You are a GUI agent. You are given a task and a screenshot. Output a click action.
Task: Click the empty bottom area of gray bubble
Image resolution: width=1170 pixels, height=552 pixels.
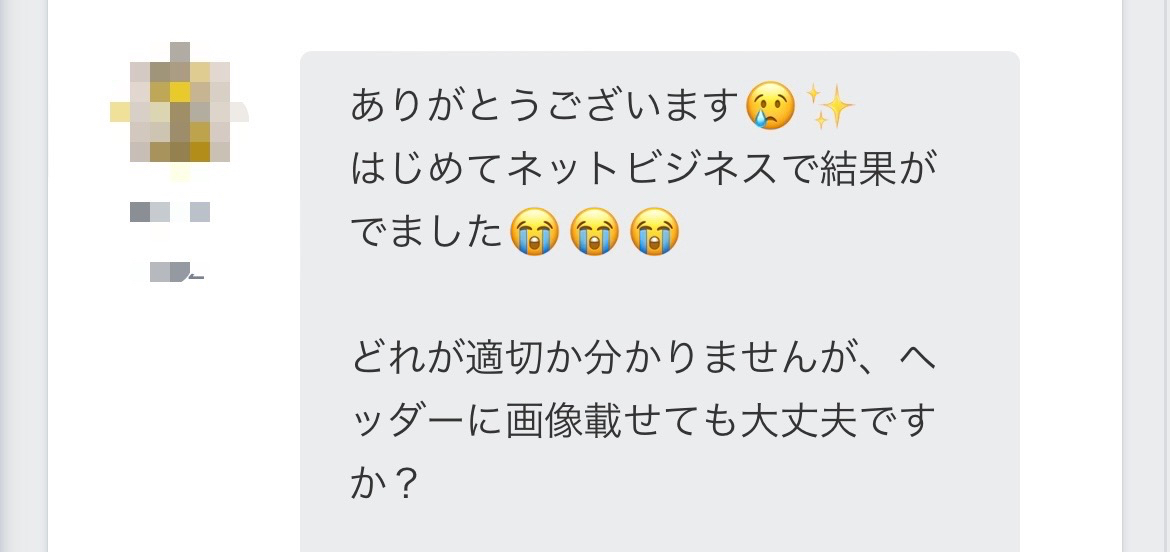(x=660, y=531)
